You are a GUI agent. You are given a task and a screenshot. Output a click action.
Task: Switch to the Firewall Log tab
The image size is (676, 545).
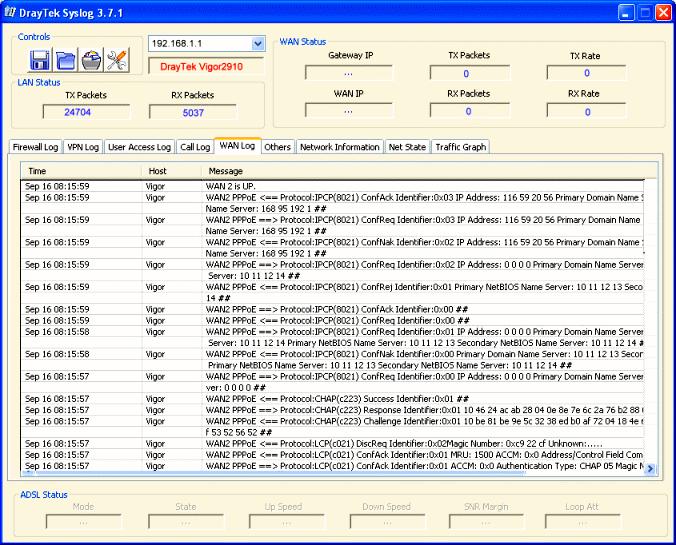point(35,147)
